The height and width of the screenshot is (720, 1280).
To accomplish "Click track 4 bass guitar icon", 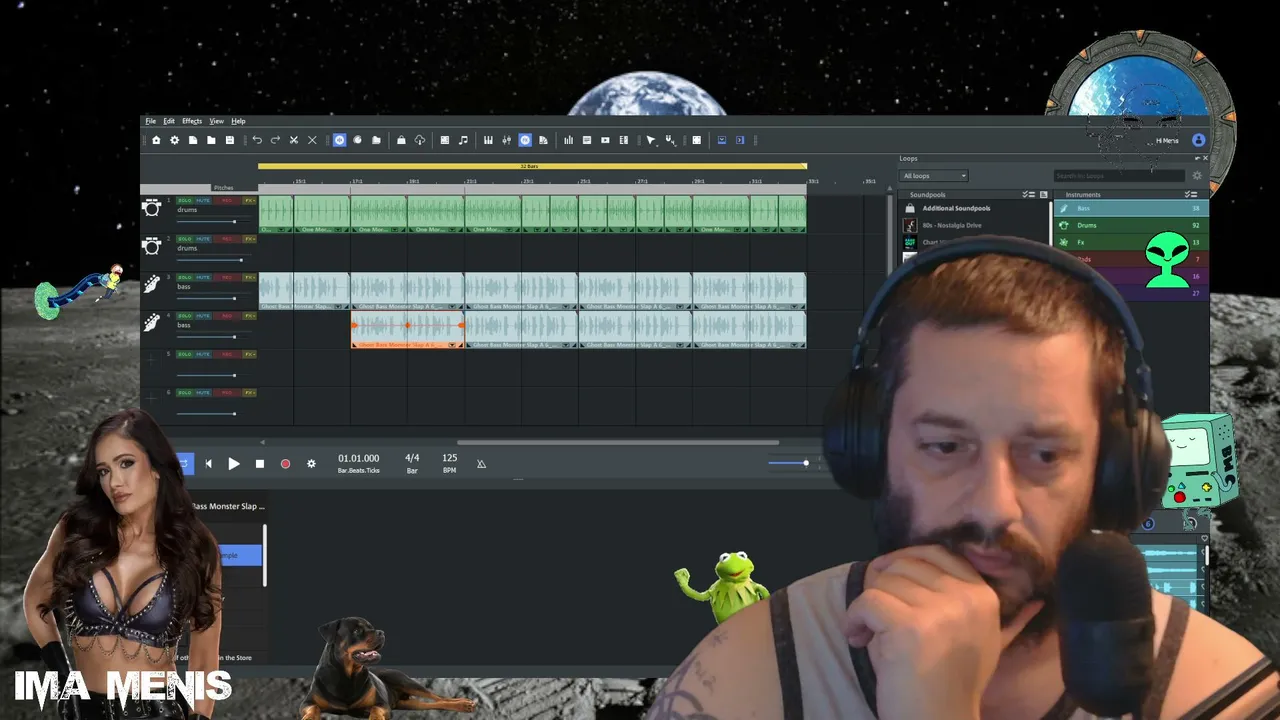I will (x=151, y=323).
